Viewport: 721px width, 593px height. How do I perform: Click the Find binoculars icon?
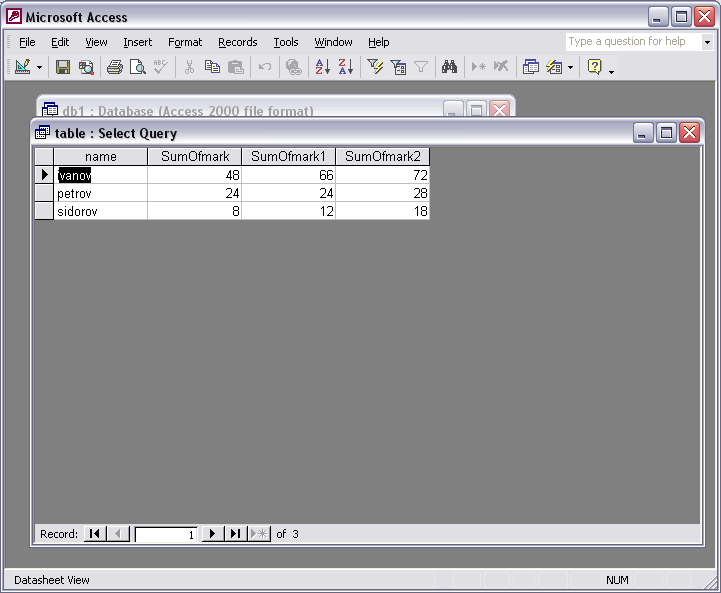449,67
